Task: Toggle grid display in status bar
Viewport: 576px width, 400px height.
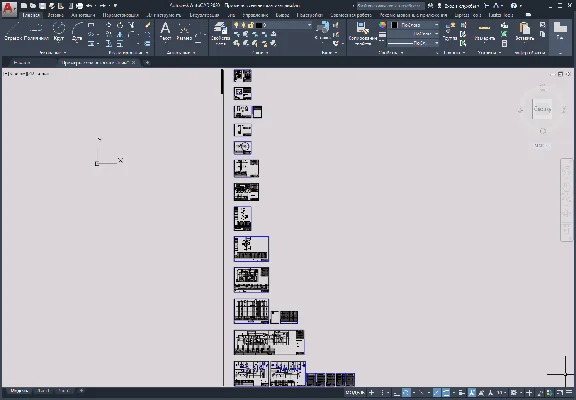Action: (371, 393)
